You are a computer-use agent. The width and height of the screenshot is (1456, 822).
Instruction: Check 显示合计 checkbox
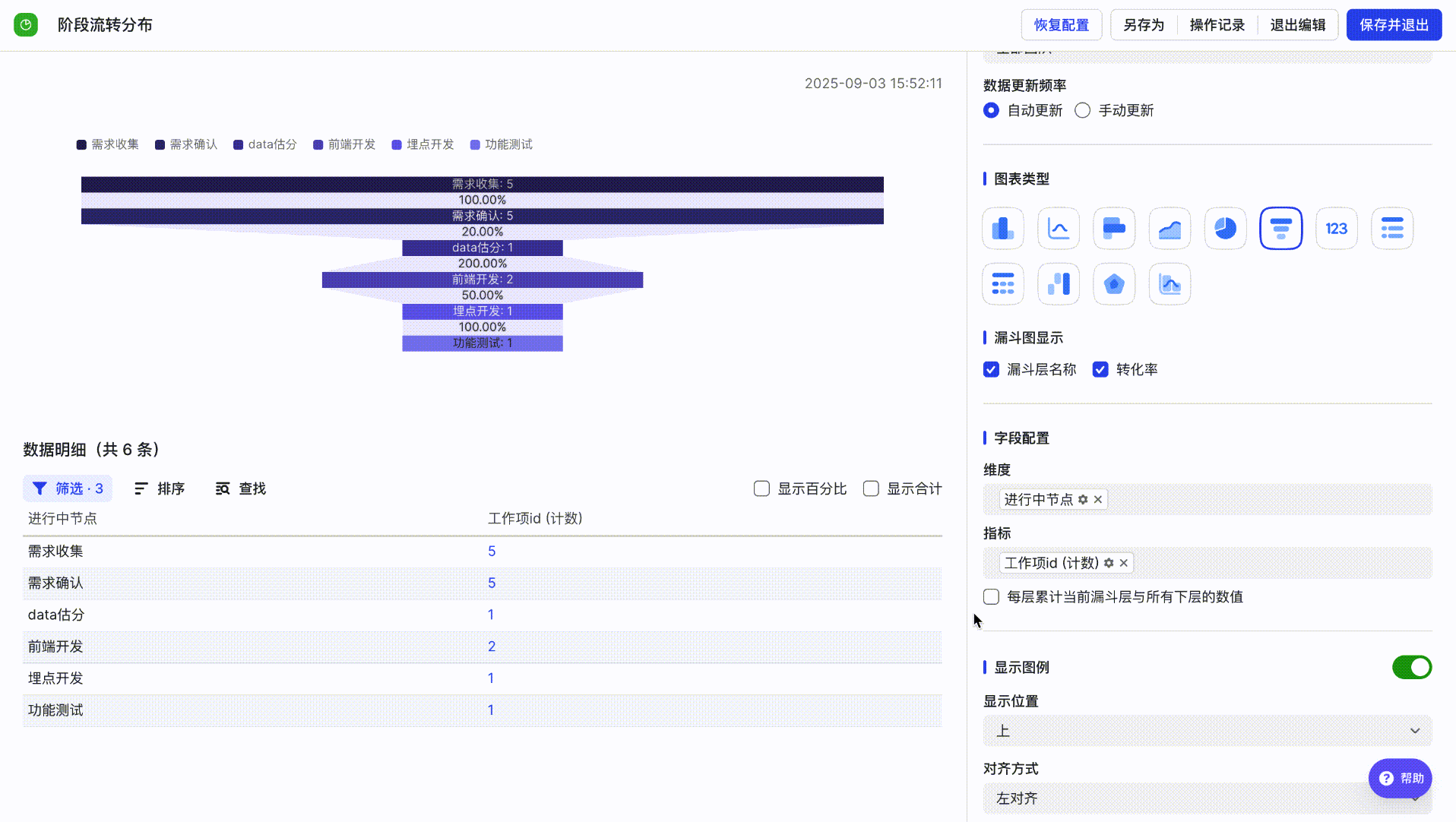pos(871,488)
